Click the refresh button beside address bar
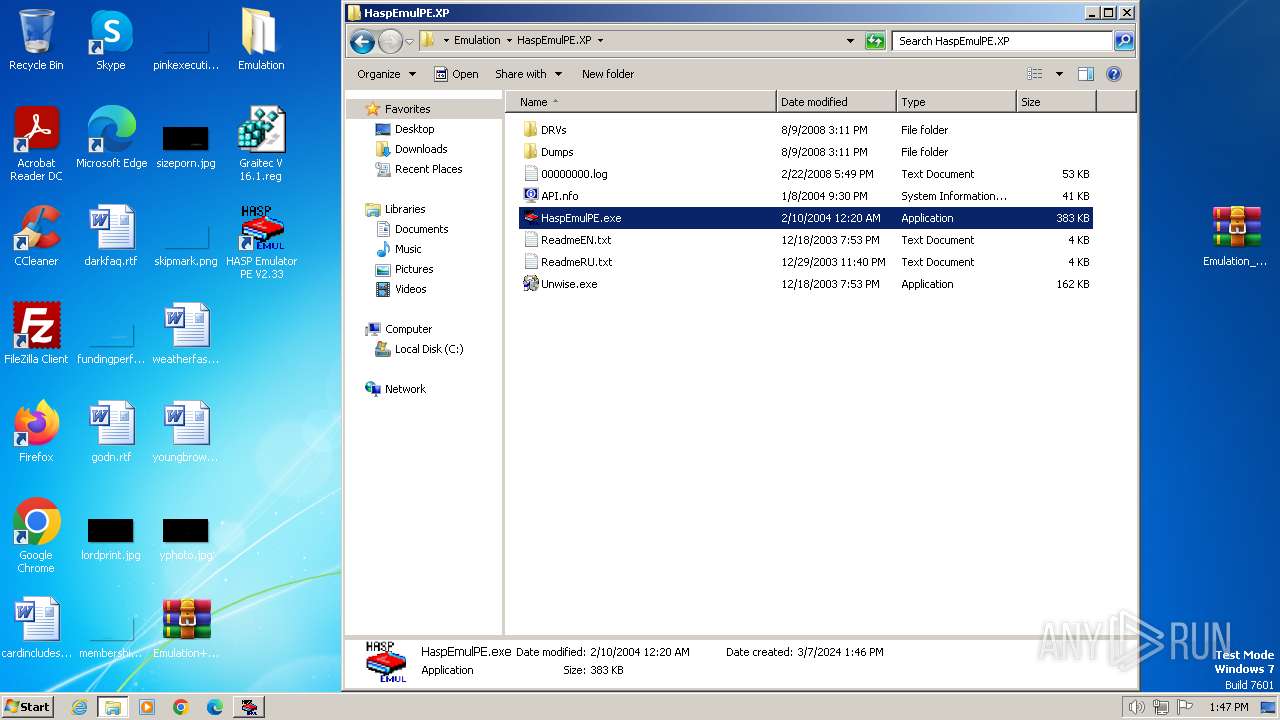The image size is (1280, 720). pos(875,41)
